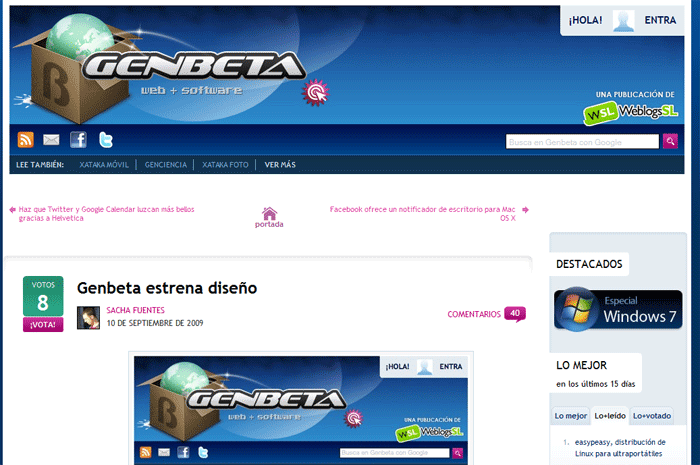Viewport: 700px width, 465px height.
Task: Click the email subscription envelope icon
Action: click(51, 140)
